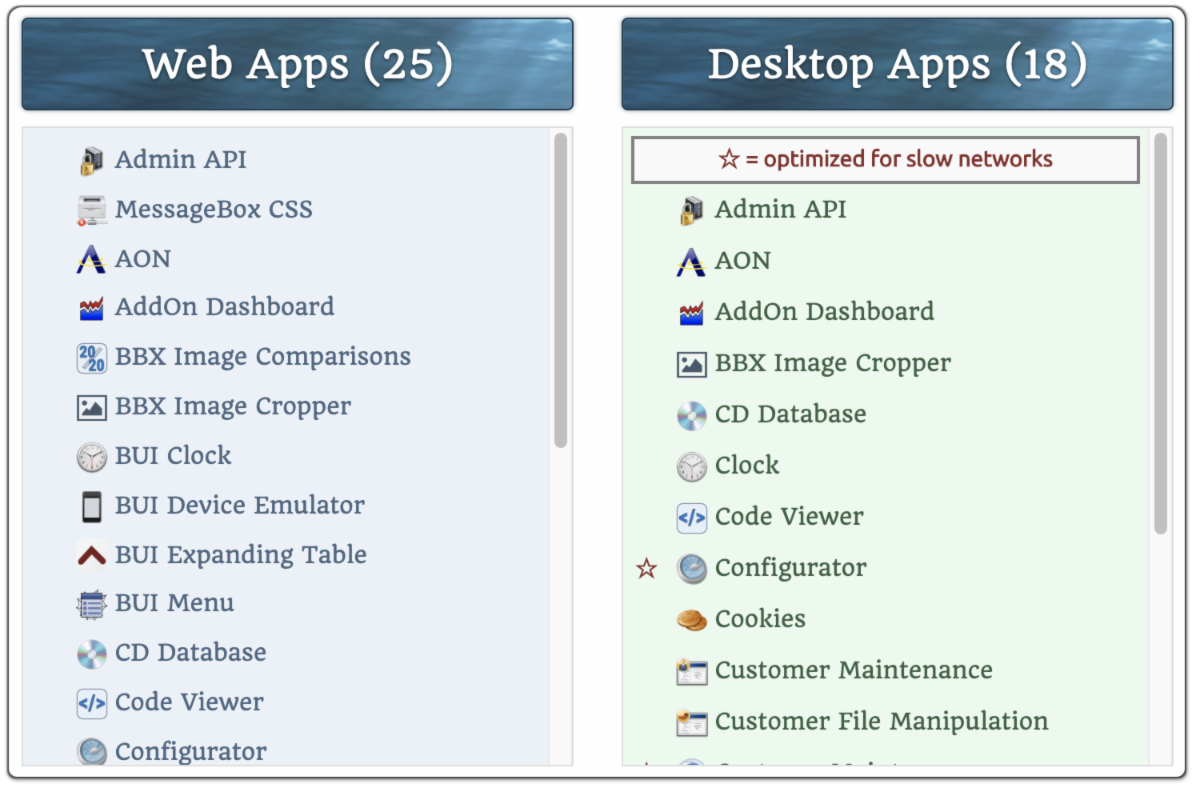Select the Web Apps (25) header
The image size is (1200, 792).
[297, 64]
